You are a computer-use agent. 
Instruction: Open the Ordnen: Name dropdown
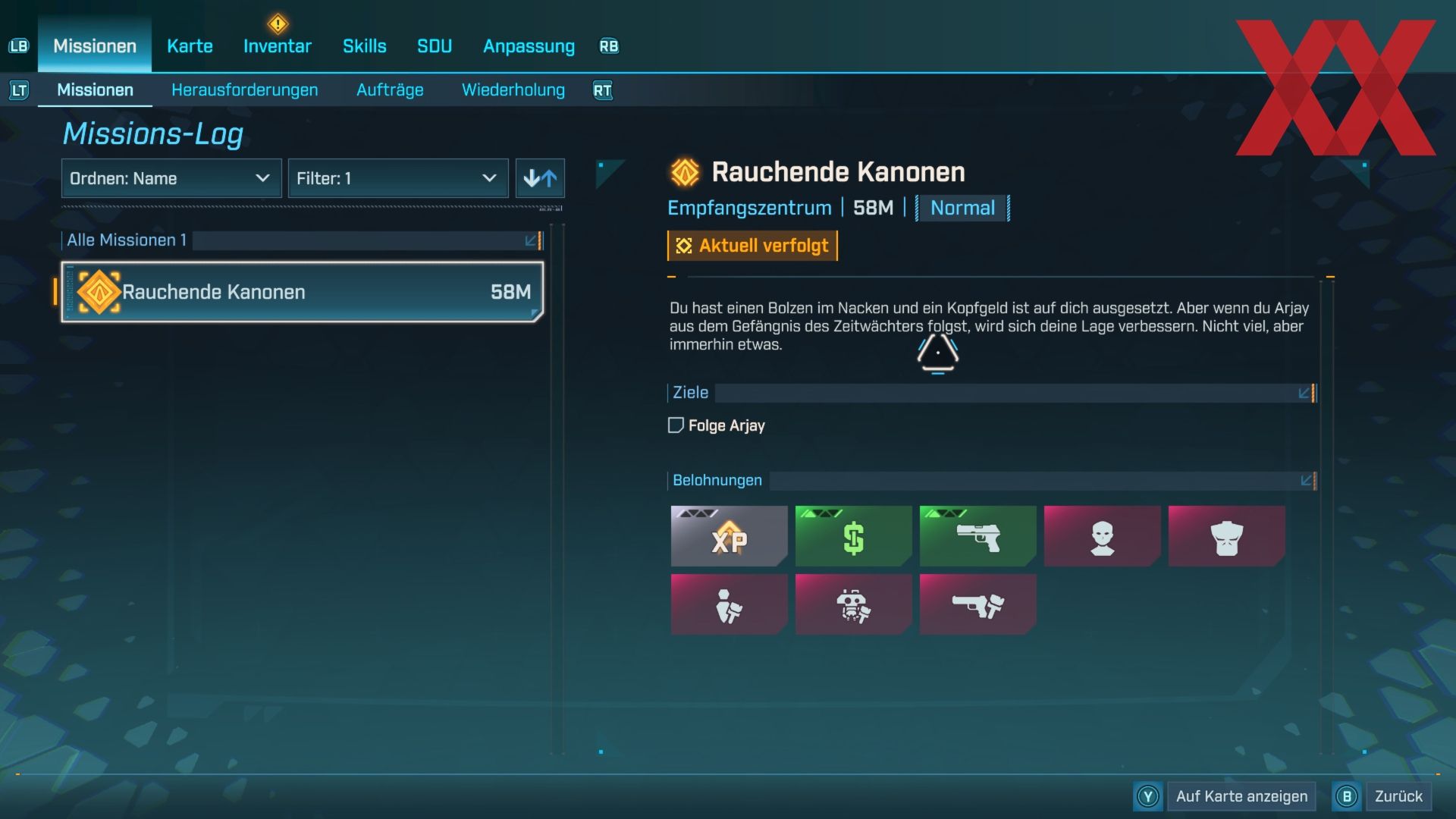pyautogui.click(x=171, y=178)
